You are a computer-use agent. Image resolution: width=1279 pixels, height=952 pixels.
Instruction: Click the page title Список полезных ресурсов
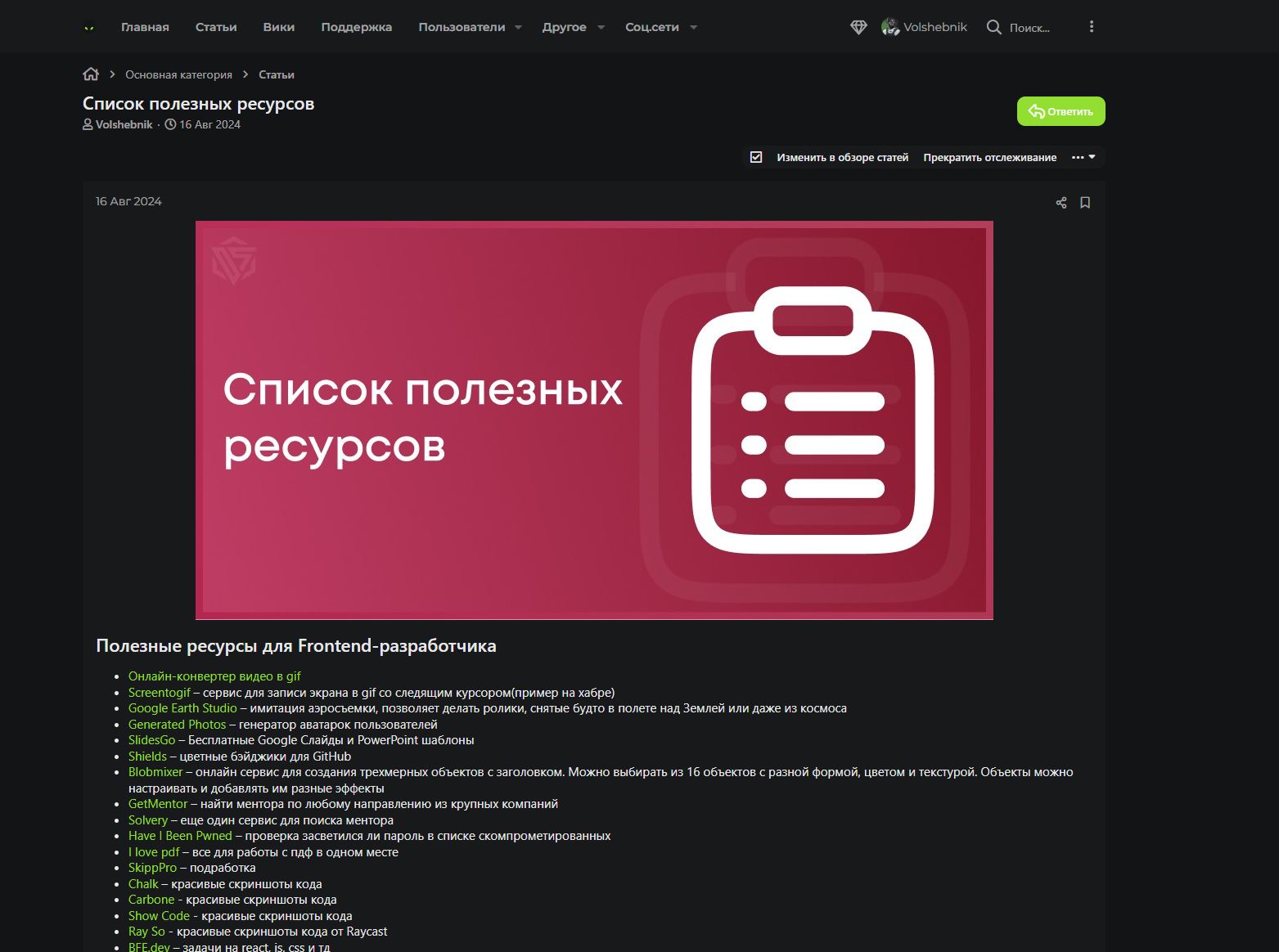pyautogui.click(x=198, y=104)
